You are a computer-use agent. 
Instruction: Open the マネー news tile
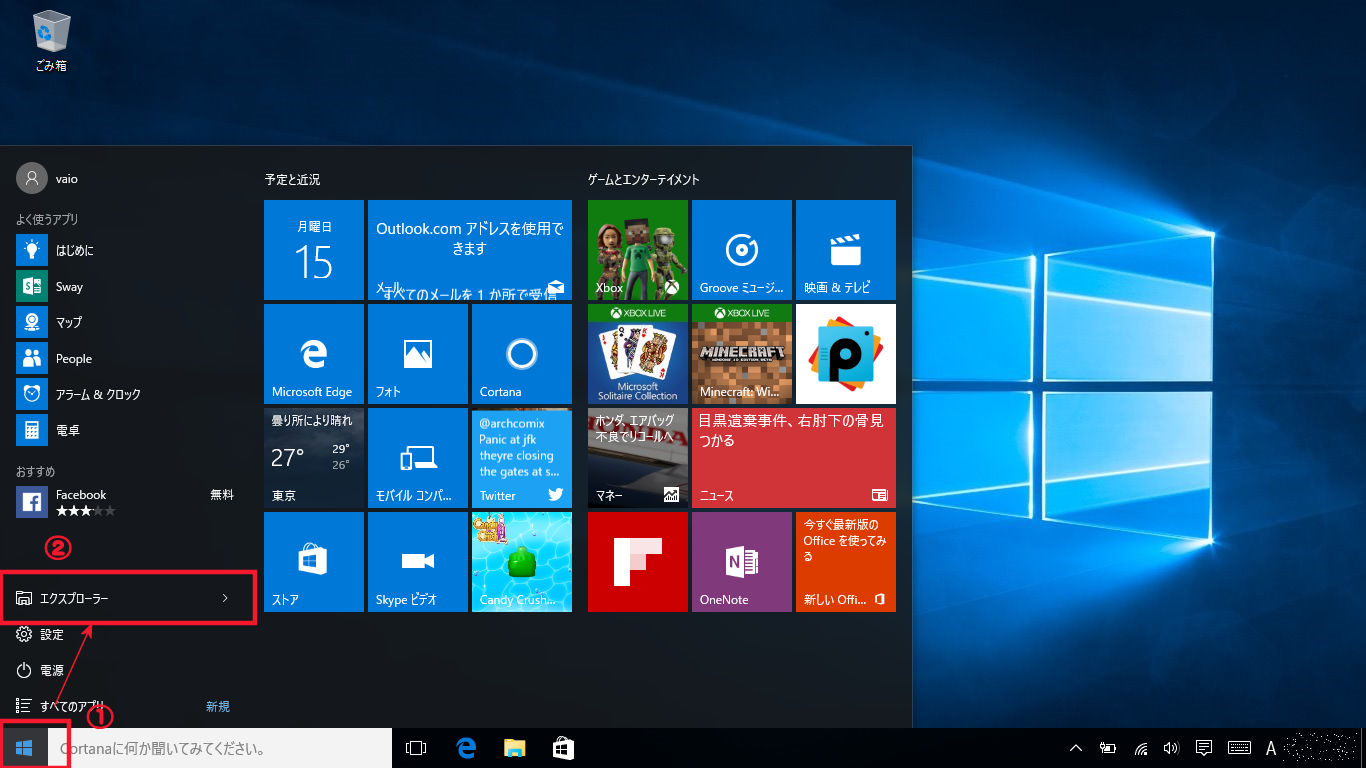tap(638, 458)
